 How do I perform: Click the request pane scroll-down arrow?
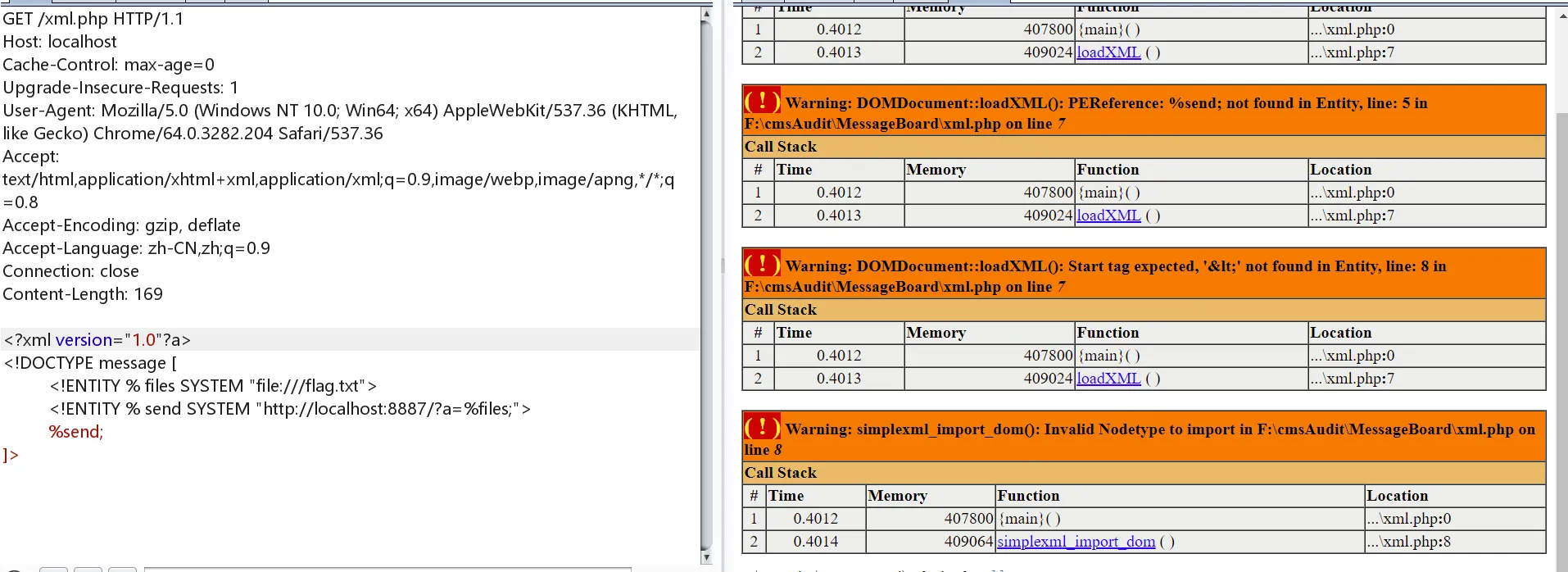[706, 557]
